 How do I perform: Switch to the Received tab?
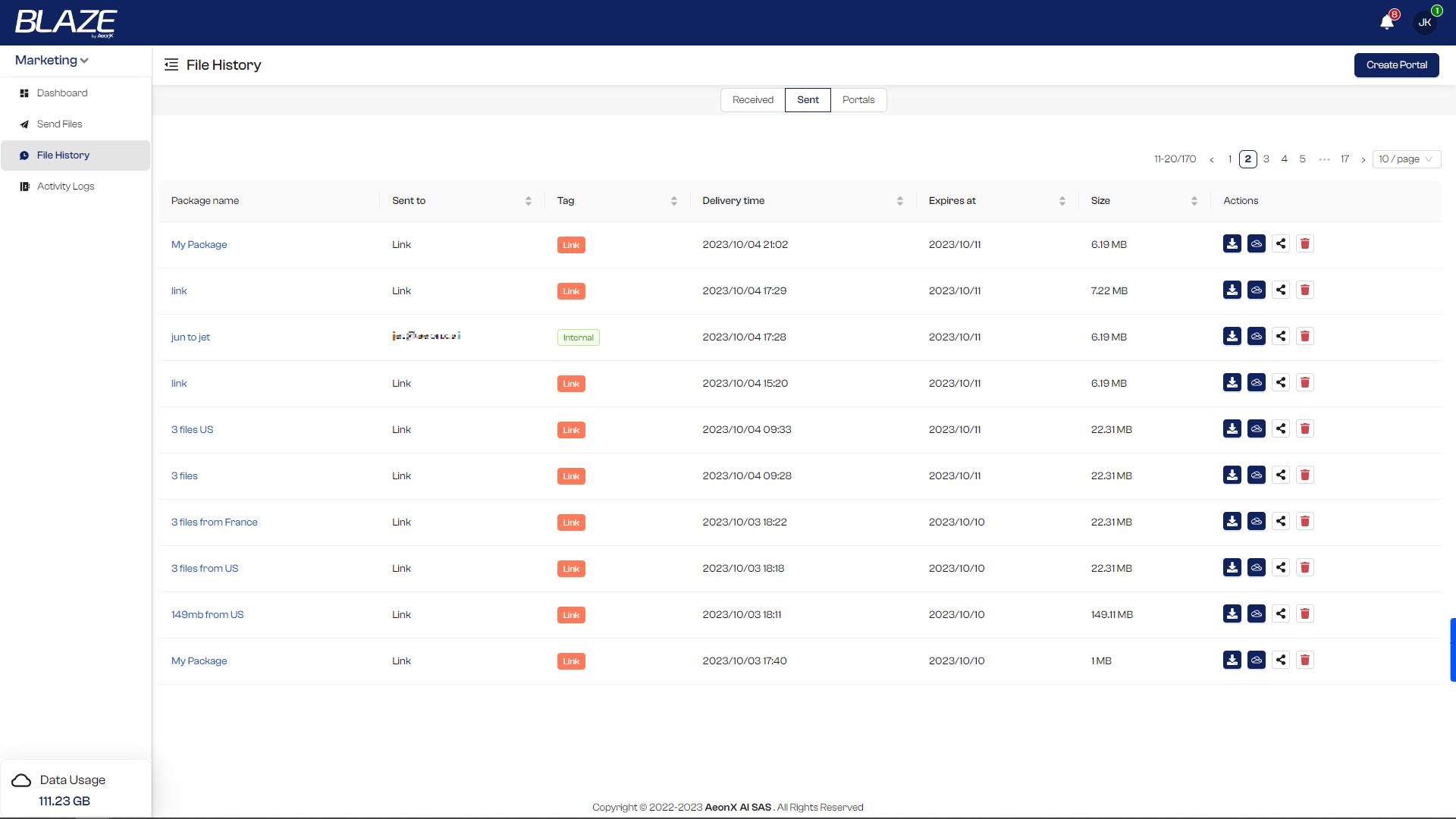coord(752,99)
